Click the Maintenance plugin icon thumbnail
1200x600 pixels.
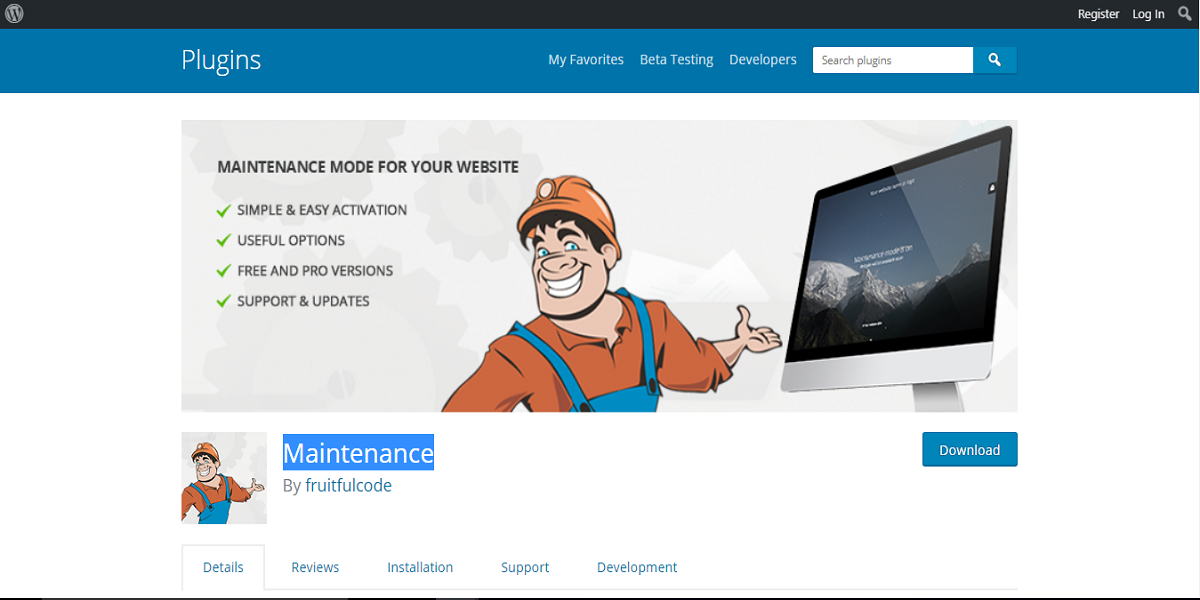coord(224,478)
